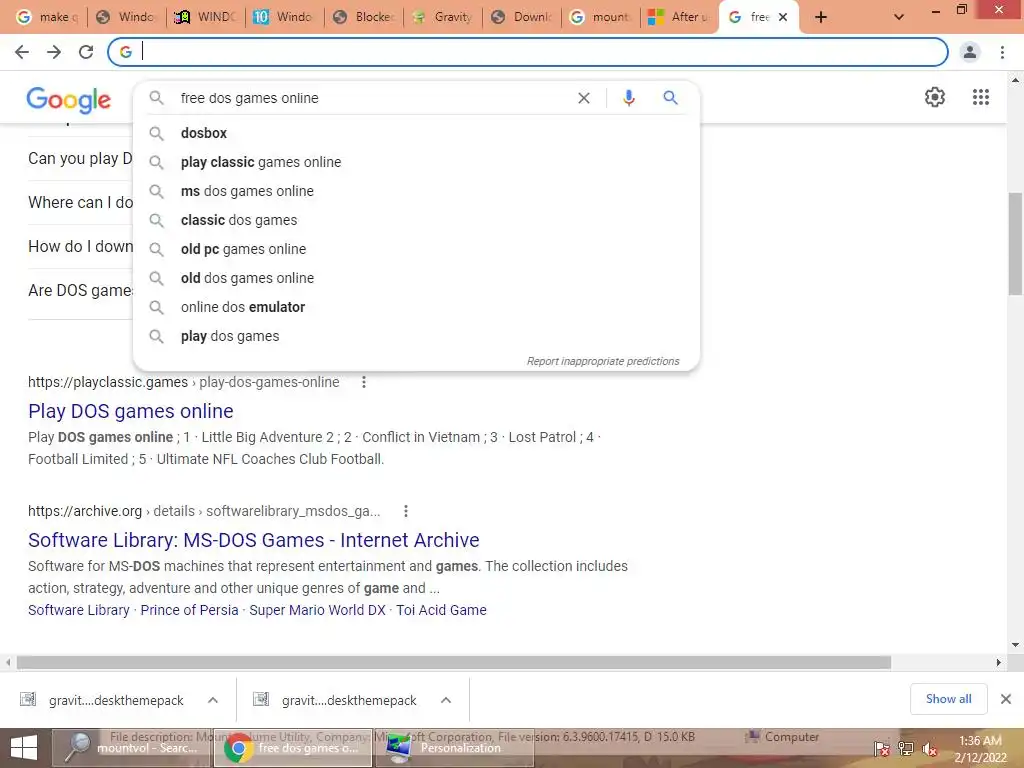Open the 'Super Mario World DX' sublink
Image resolution: width=1024 pixels, height=768 pixels.
[317, 610]
